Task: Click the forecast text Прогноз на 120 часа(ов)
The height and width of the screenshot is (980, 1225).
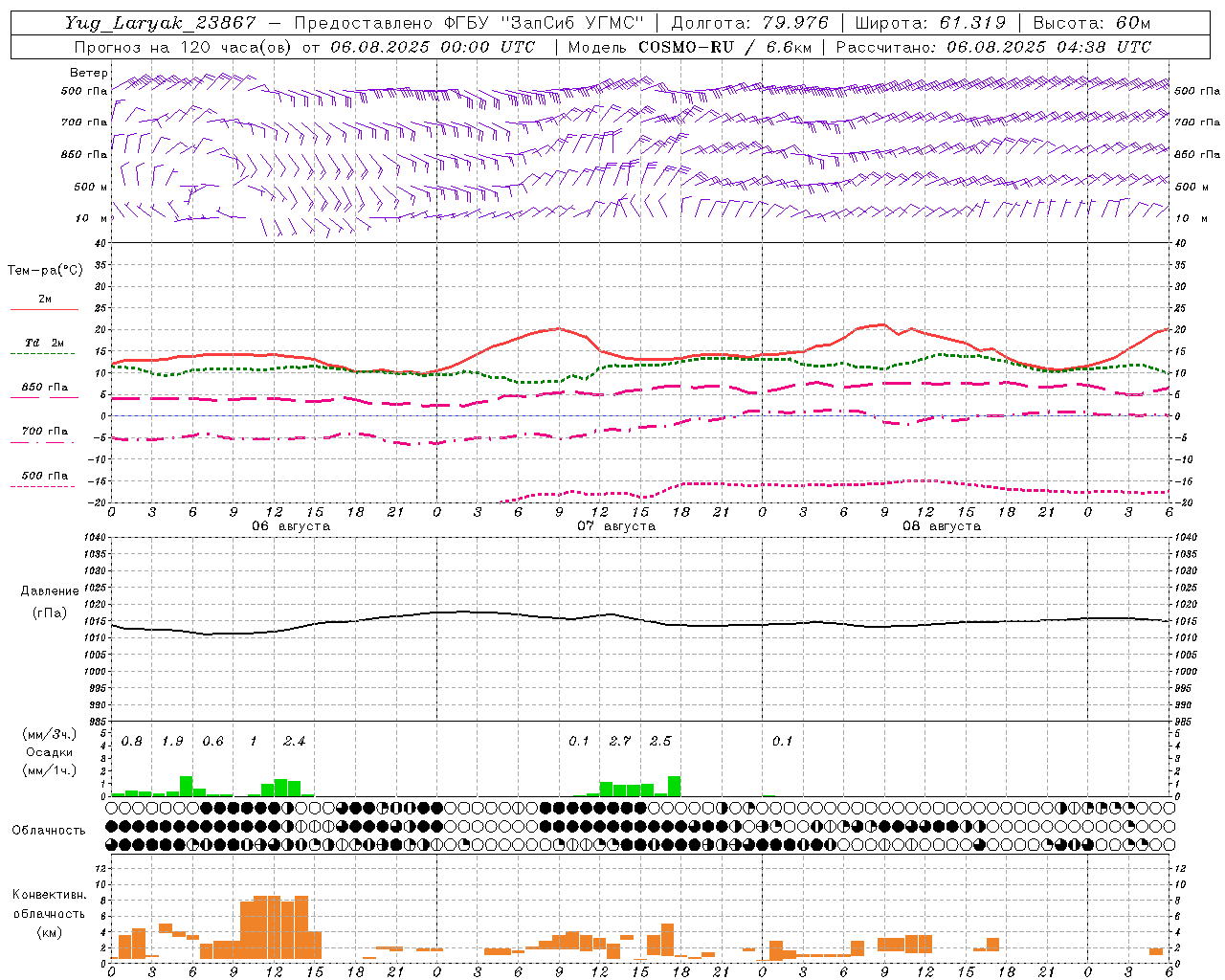Action: (184, 47)
